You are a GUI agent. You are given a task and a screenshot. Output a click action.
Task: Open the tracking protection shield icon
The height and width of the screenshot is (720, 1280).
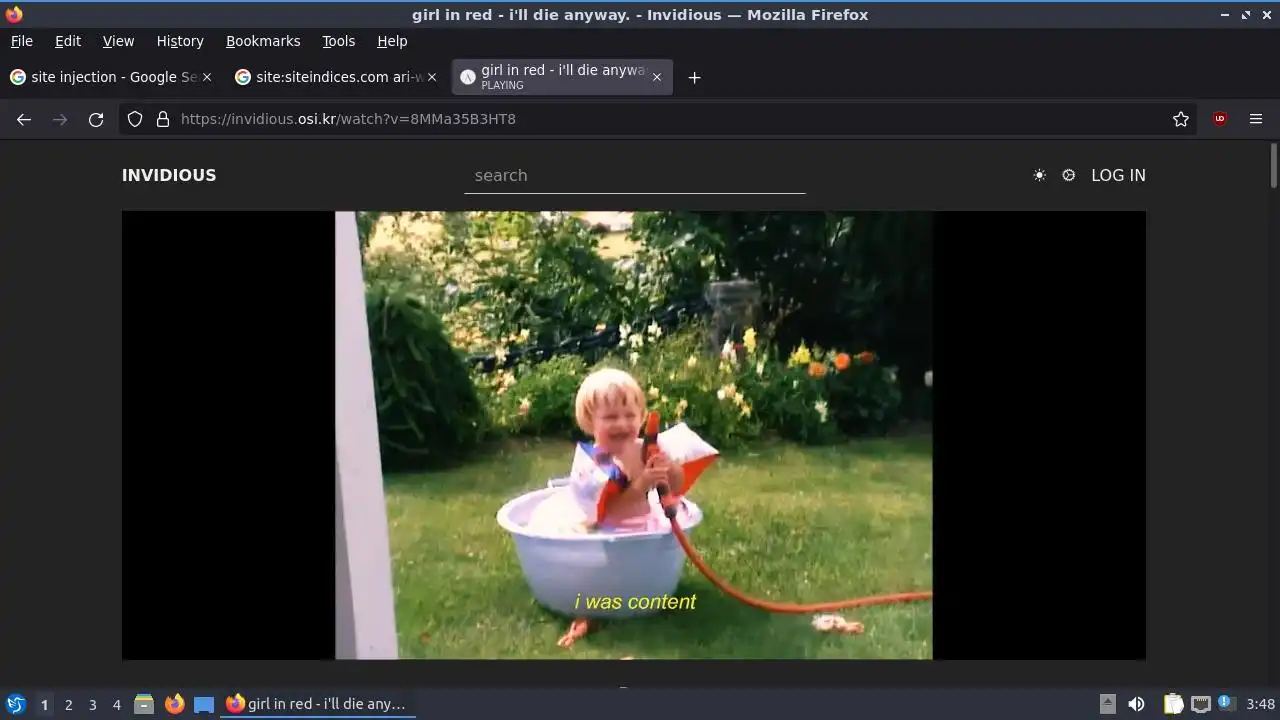coord(137,119)
